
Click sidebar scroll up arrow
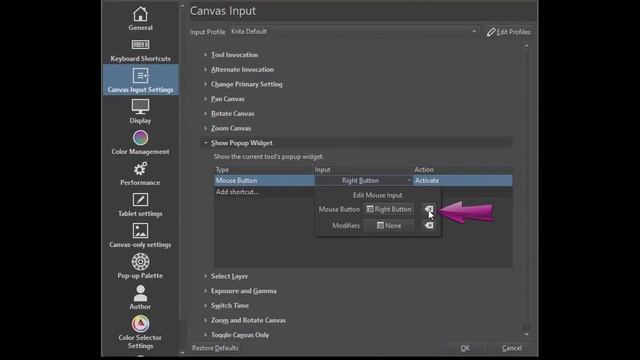182,6
